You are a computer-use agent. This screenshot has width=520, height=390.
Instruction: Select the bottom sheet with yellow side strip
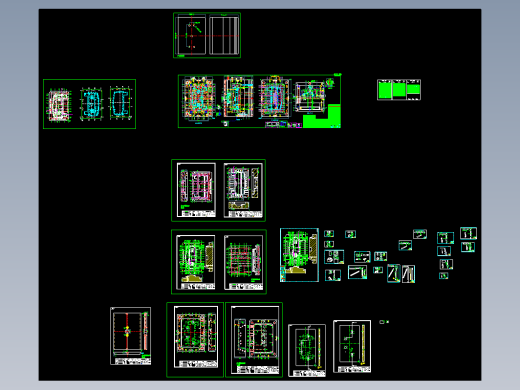click(352, 346)
